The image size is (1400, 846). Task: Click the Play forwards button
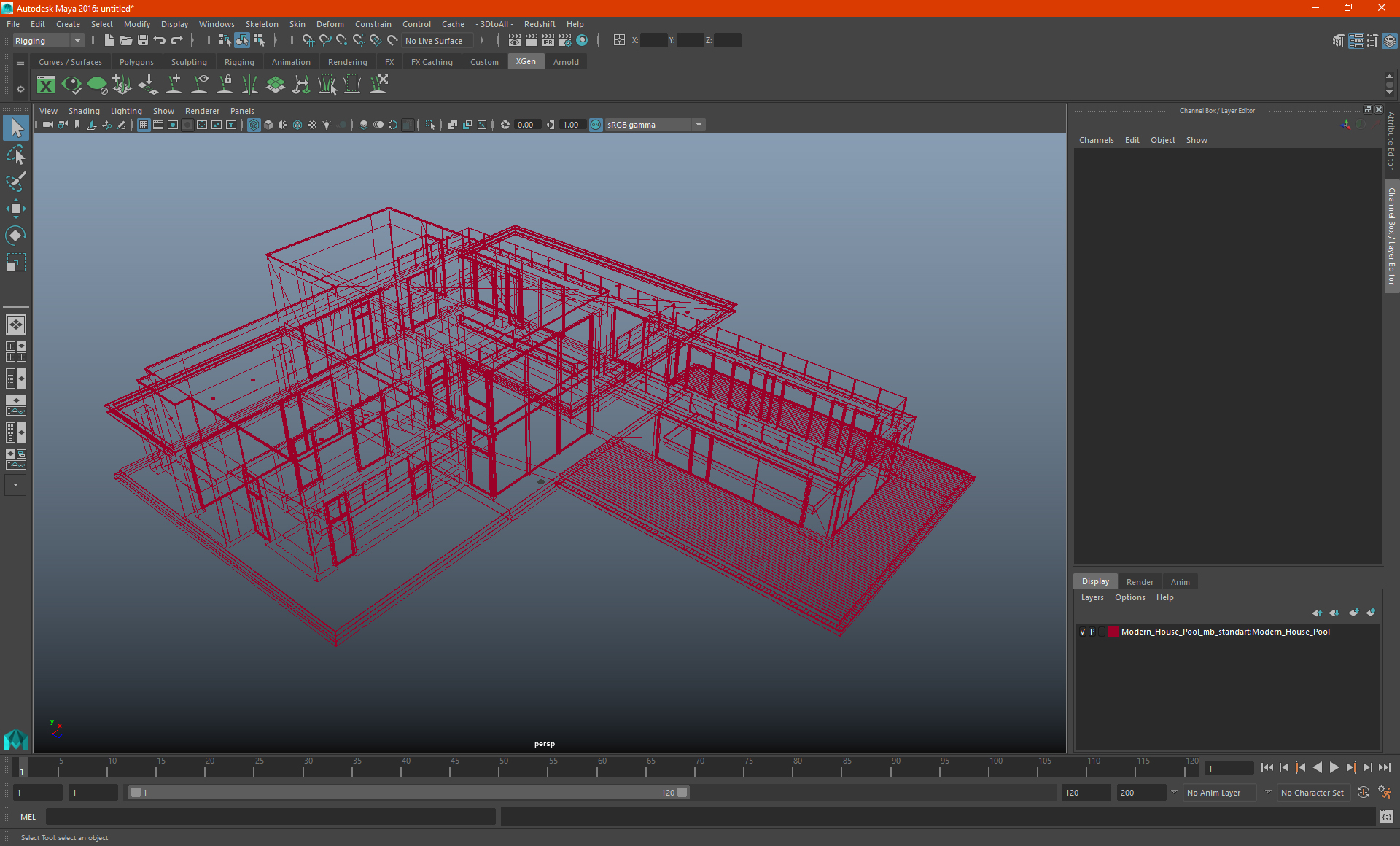click(x=1334, y=767)
